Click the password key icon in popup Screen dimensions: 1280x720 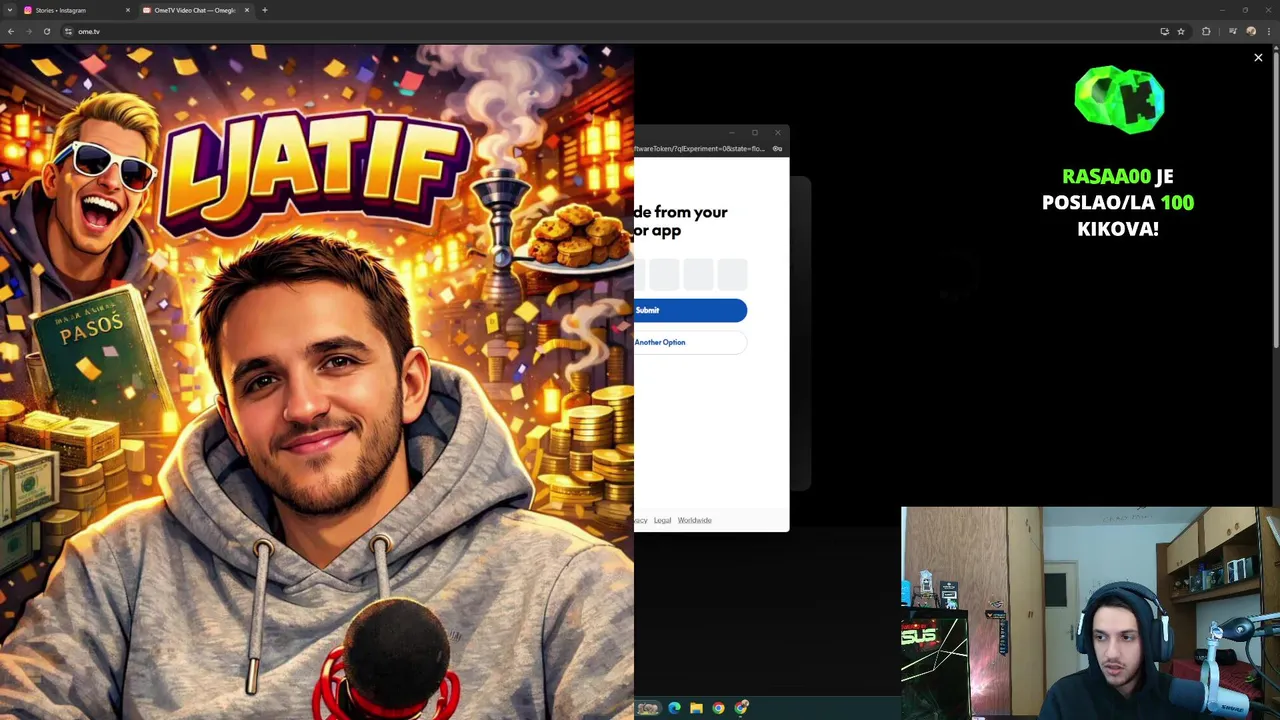pyautogui.click(x=777, y=149)
